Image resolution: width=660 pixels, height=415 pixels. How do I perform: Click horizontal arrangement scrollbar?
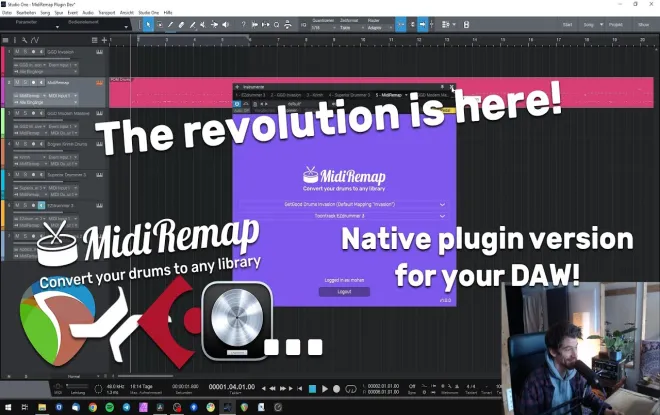145,376
